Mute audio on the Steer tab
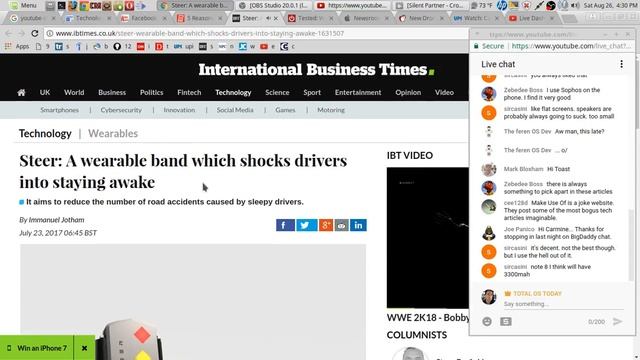 pyautogui.click(x=268, y=18)
